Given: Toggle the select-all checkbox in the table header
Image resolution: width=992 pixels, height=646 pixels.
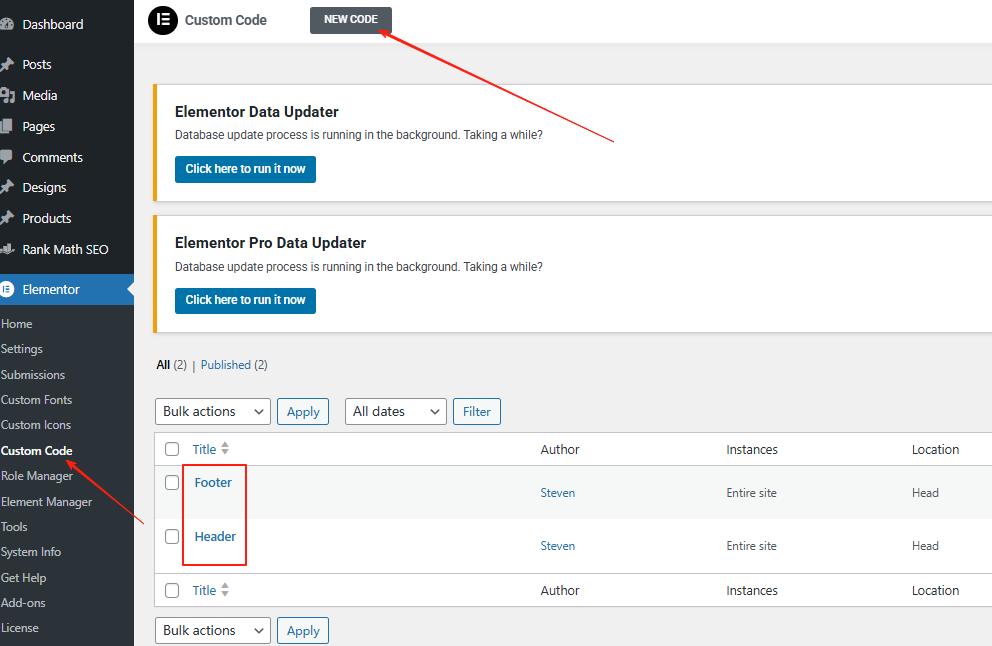Looking at the screenshot, I should point(172,449).
